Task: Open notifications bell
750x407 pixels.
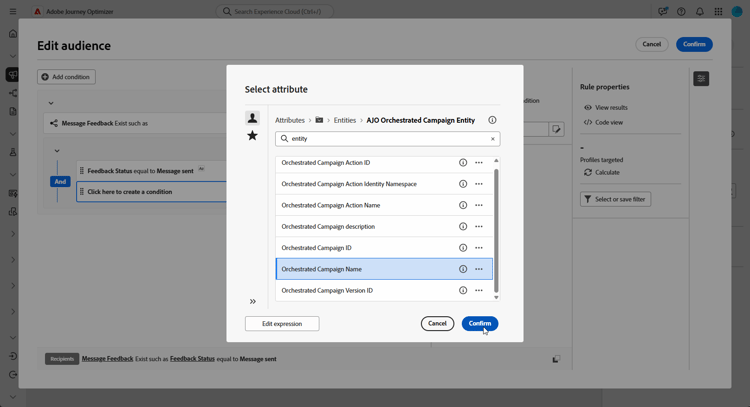Action: 700,11
